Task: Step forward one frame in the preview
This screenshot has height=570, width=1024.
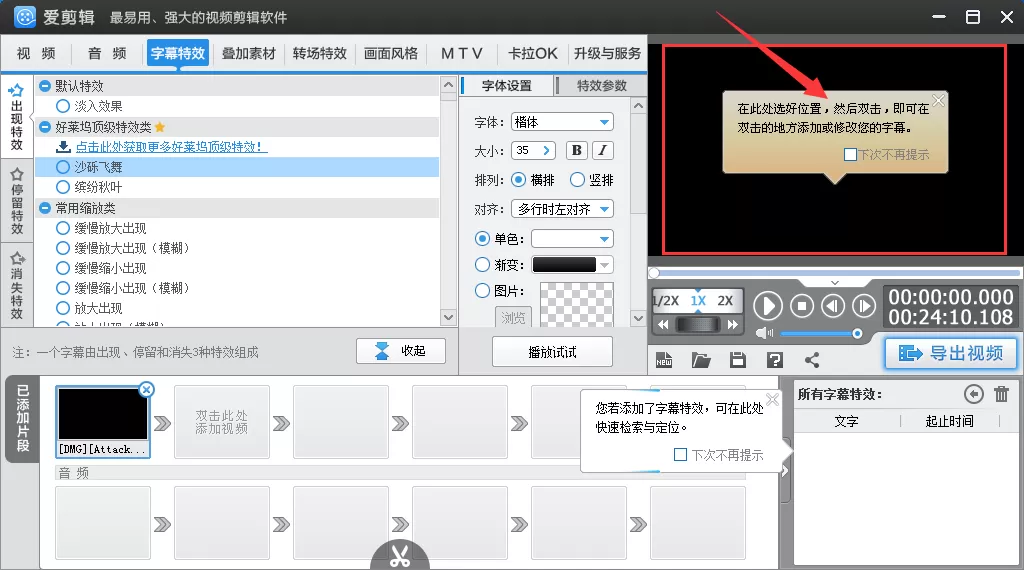Action: [x=863, y=306]
